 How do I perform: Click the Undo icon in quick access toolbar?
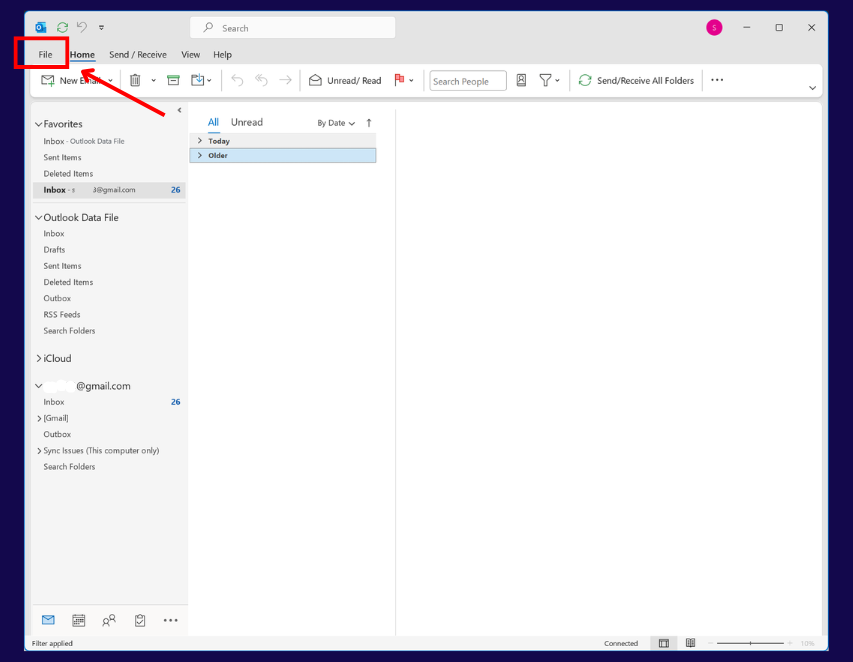click(x=82, y=27)
